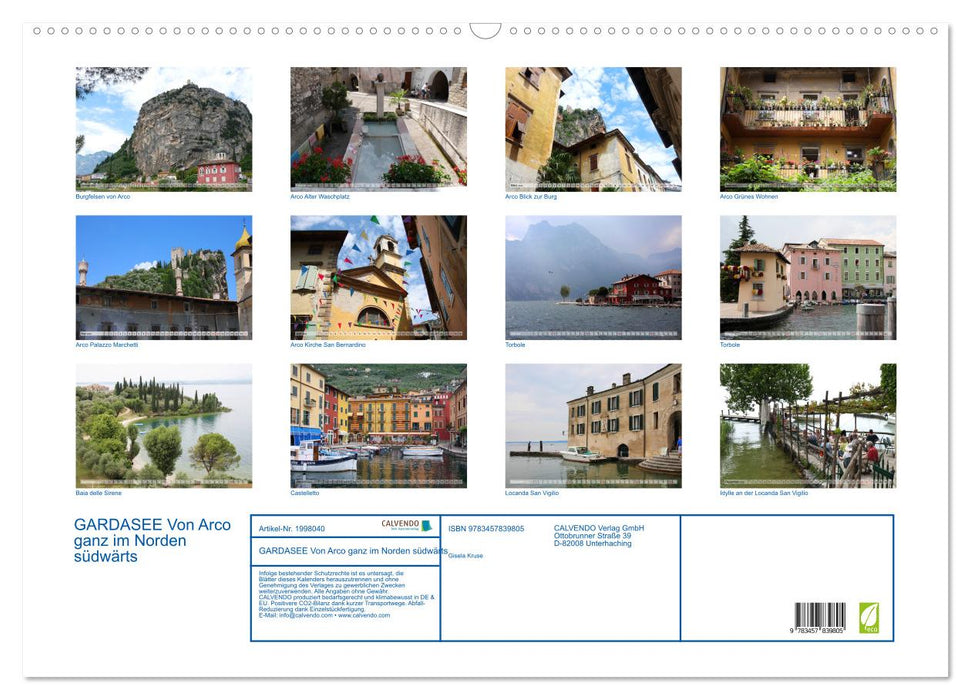This screenshot has width=971, height=700.
Task: Click the teal checkmark beside the CALVENDO logo
Action: [x=427, y=526]
